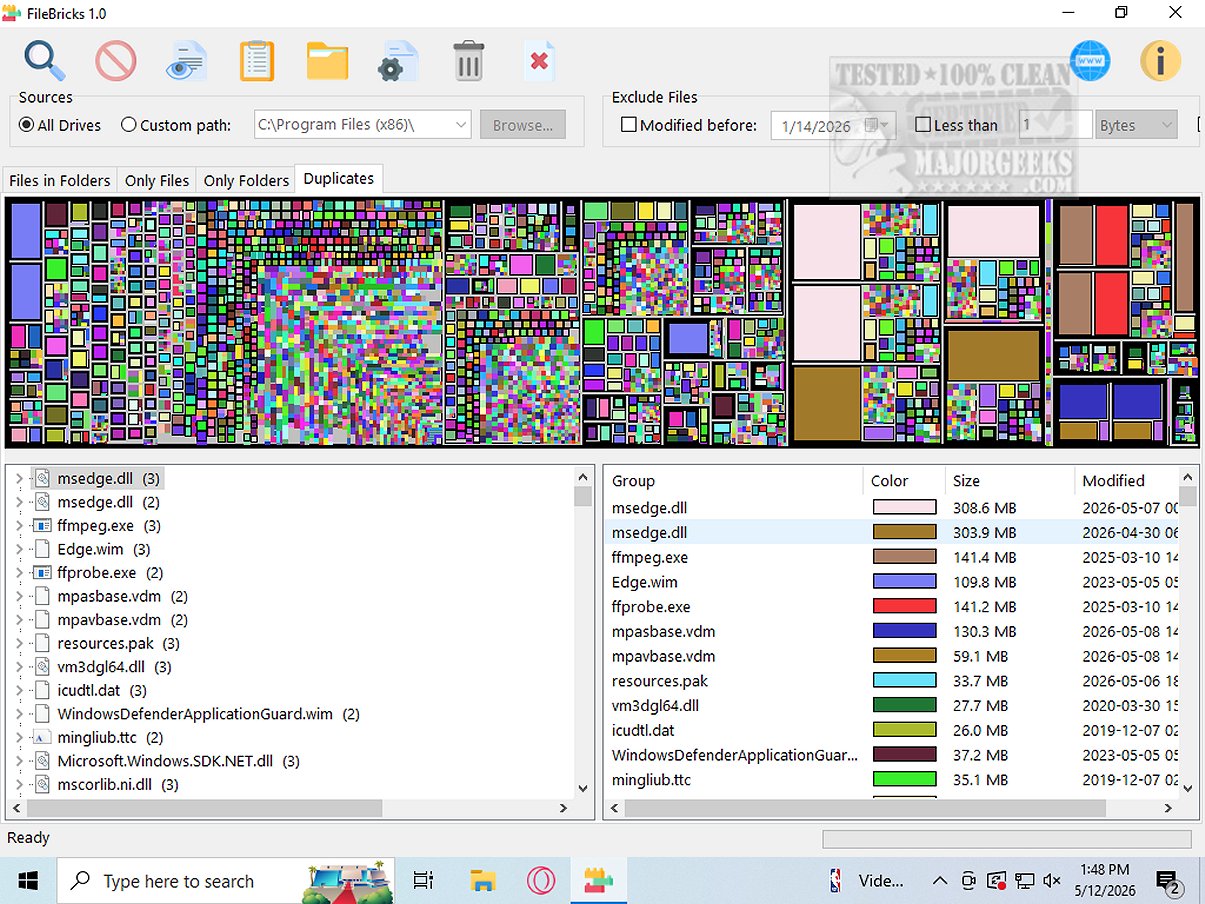Click the Browse... button

(x=522, y=125)
